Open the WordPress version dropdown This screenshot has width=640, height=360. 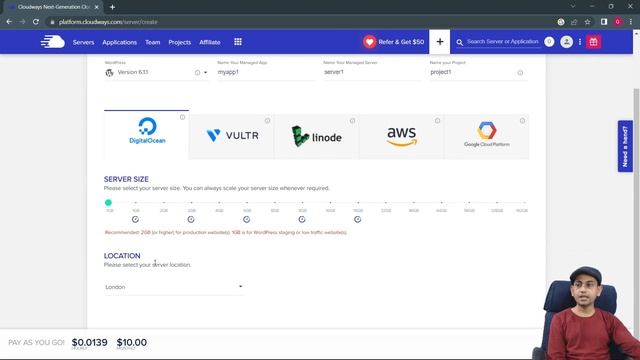tap(205, 73)
